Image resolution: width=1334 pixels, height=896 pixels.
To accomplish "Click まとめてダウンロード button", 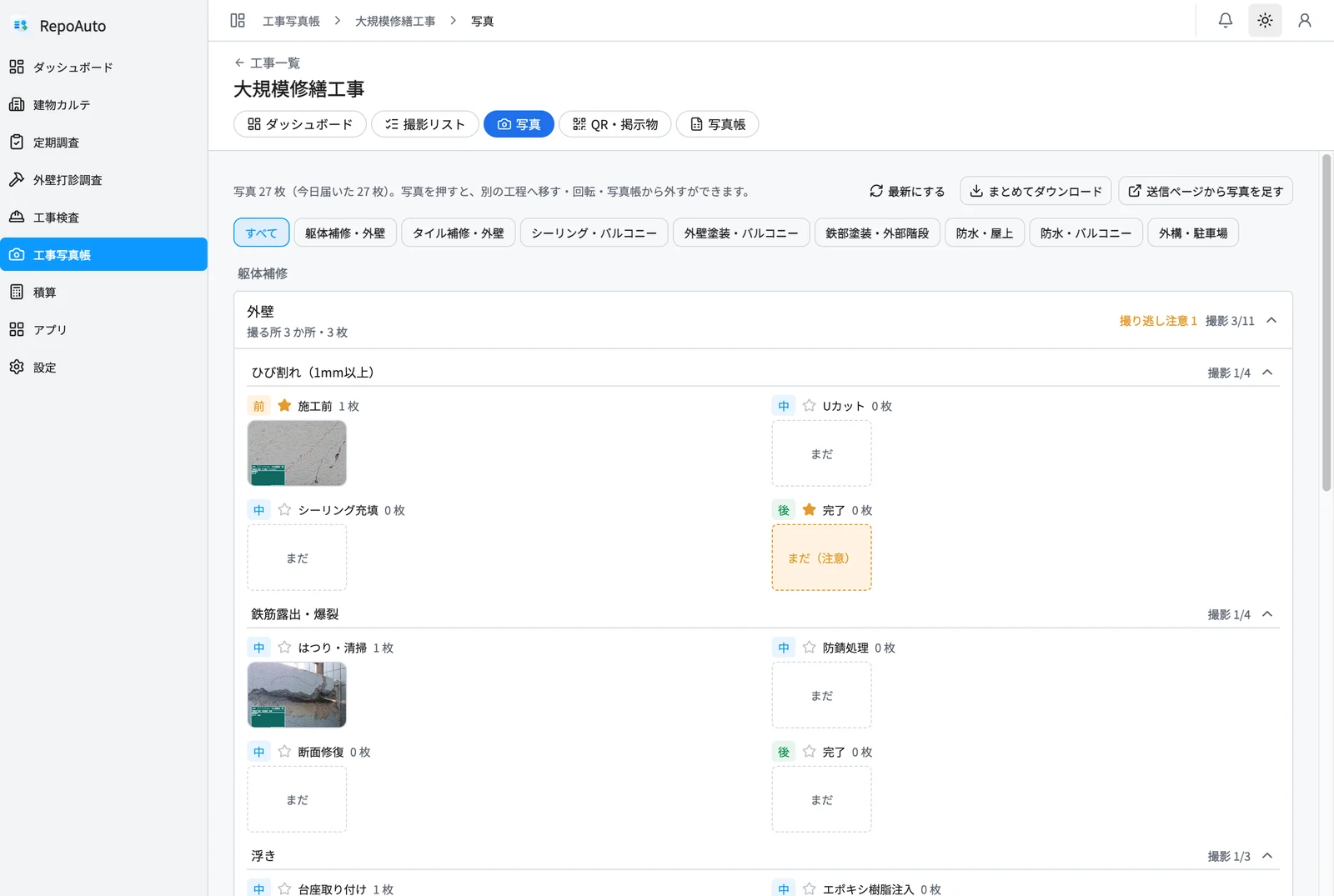I will point(1036,191).
